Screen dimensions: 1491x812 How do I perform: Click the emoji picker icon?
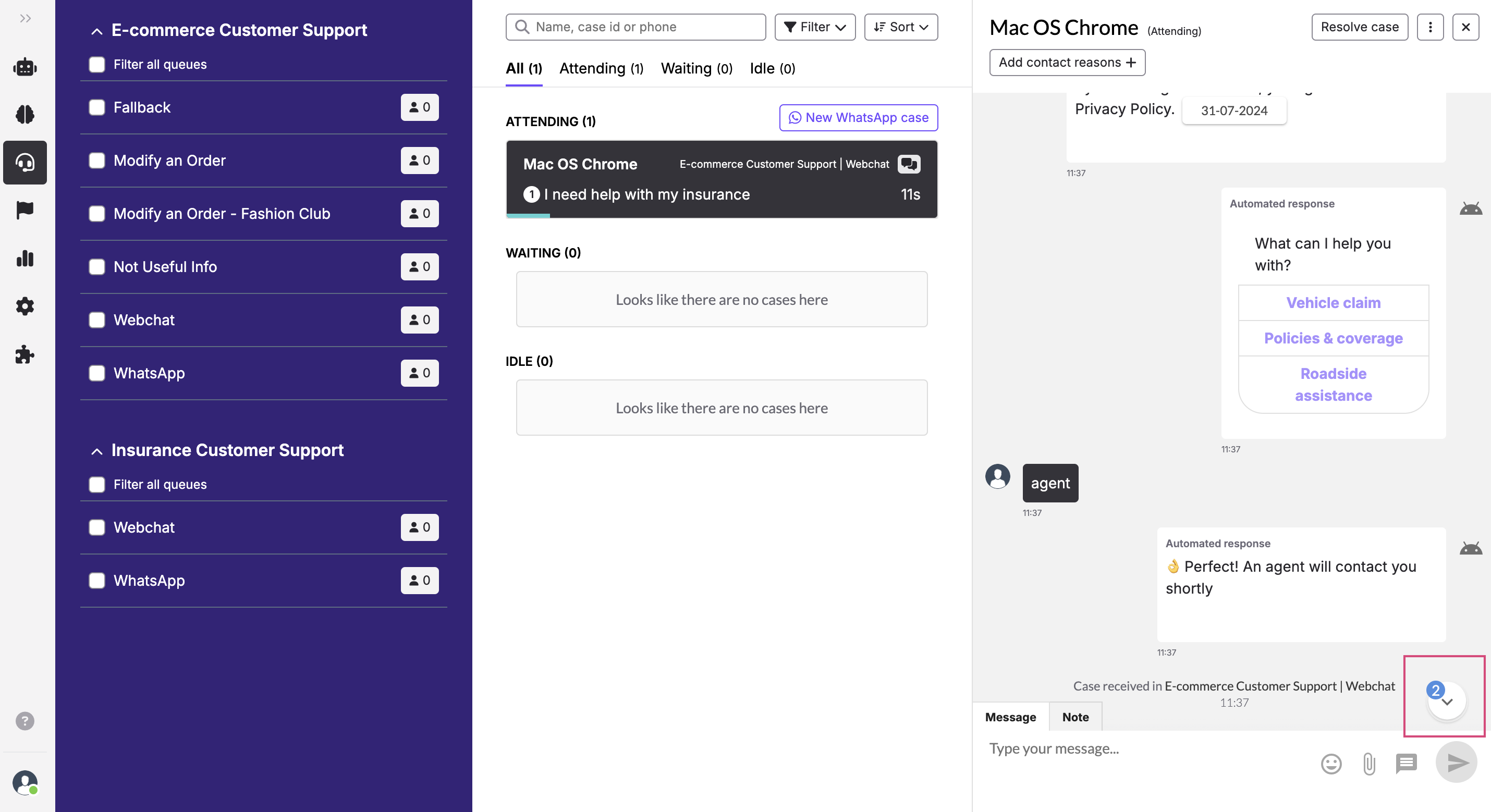(1330, 764)
